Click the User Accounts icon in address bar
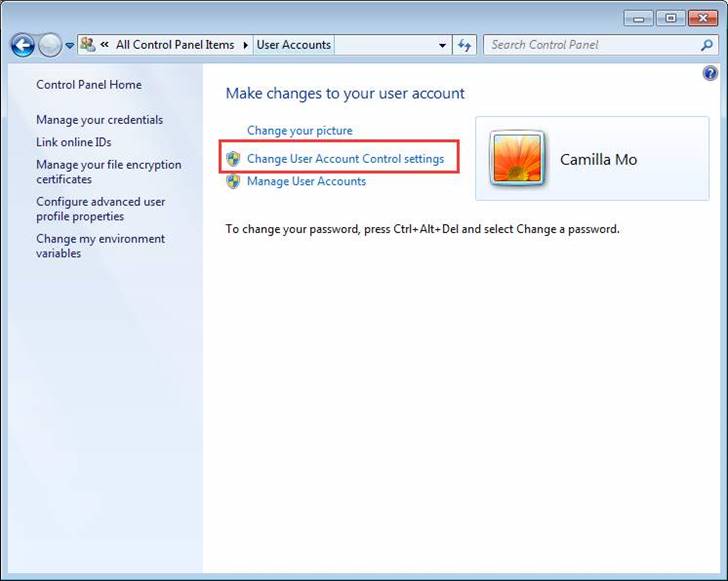The width and height of the screenshot is (728, 581). (88, 45)
